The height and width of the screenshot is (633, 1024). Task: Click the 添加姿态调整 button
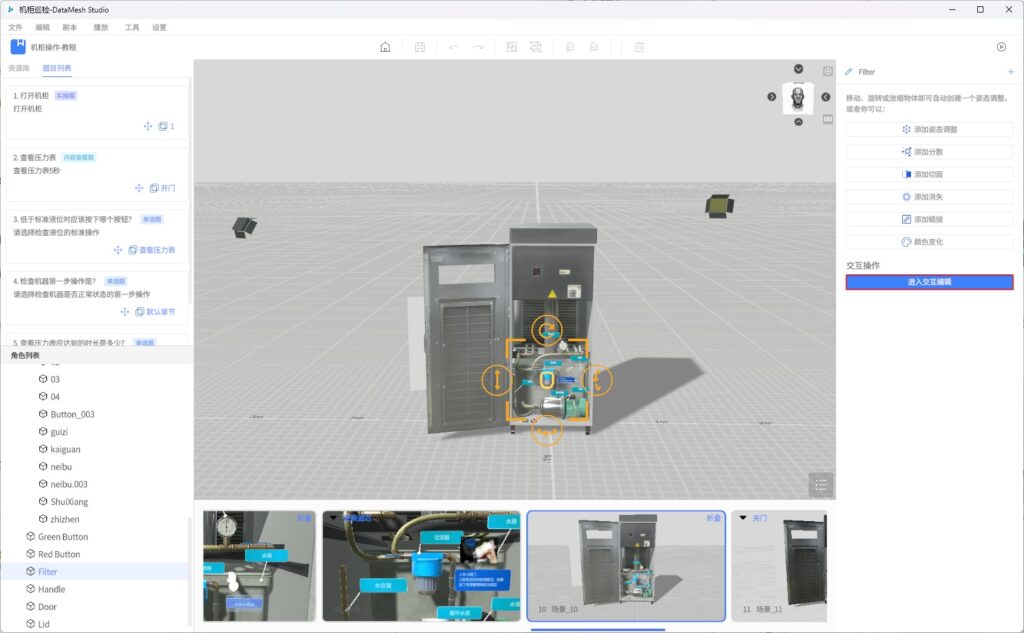coord(929,129)
